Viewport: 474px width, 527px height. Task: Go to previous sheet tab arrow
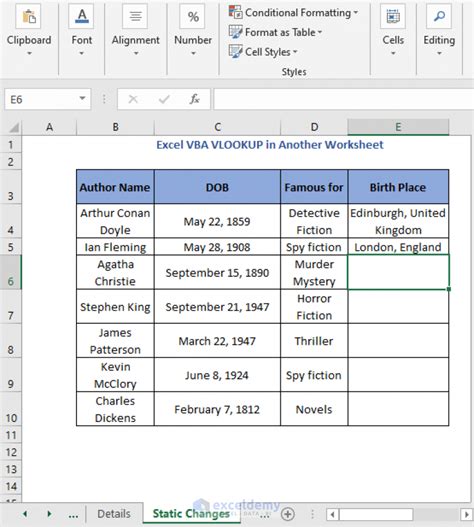pos(25,514)
